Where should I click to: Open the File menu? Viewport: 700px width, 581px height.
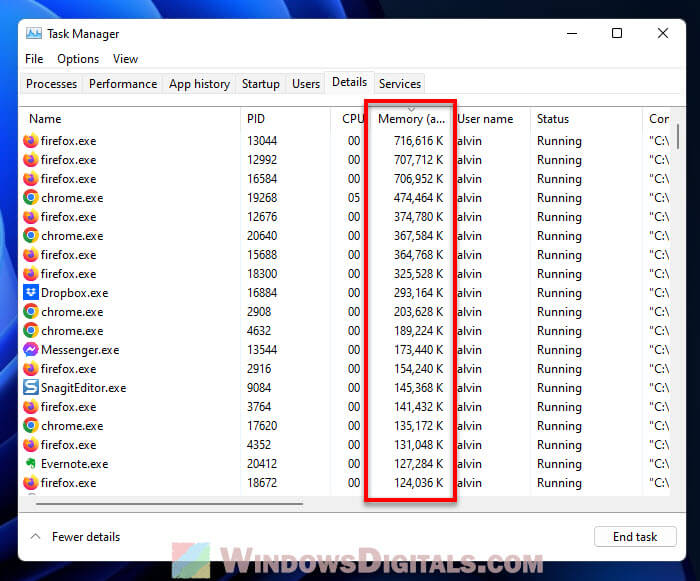point(34,59)
